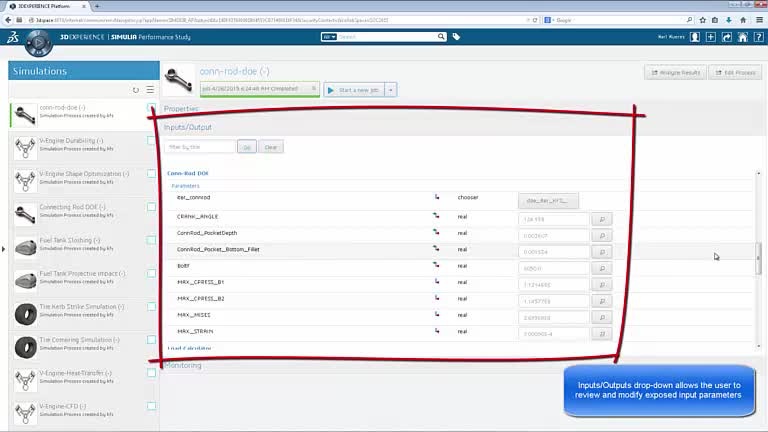The image size is (768, 432).
Task: Click the share arrow icon in header
Action: [727, 37]
